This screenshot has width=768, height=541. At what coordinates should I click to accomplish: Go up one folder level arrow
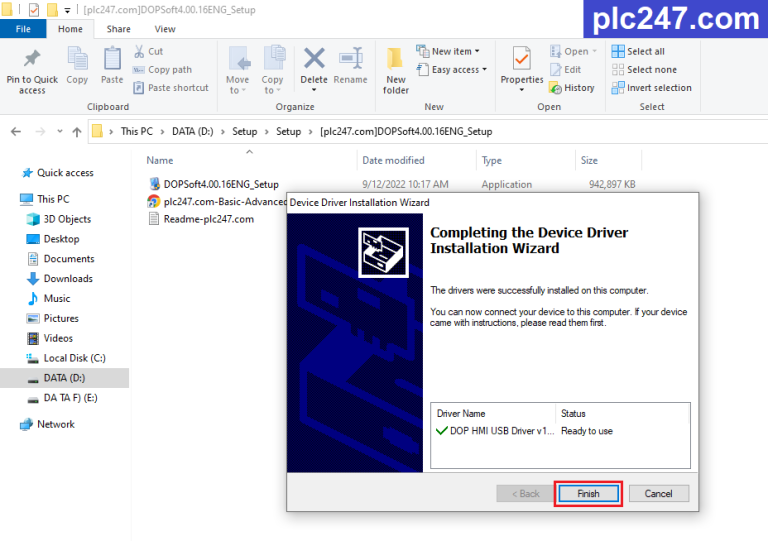coord(77,131)
